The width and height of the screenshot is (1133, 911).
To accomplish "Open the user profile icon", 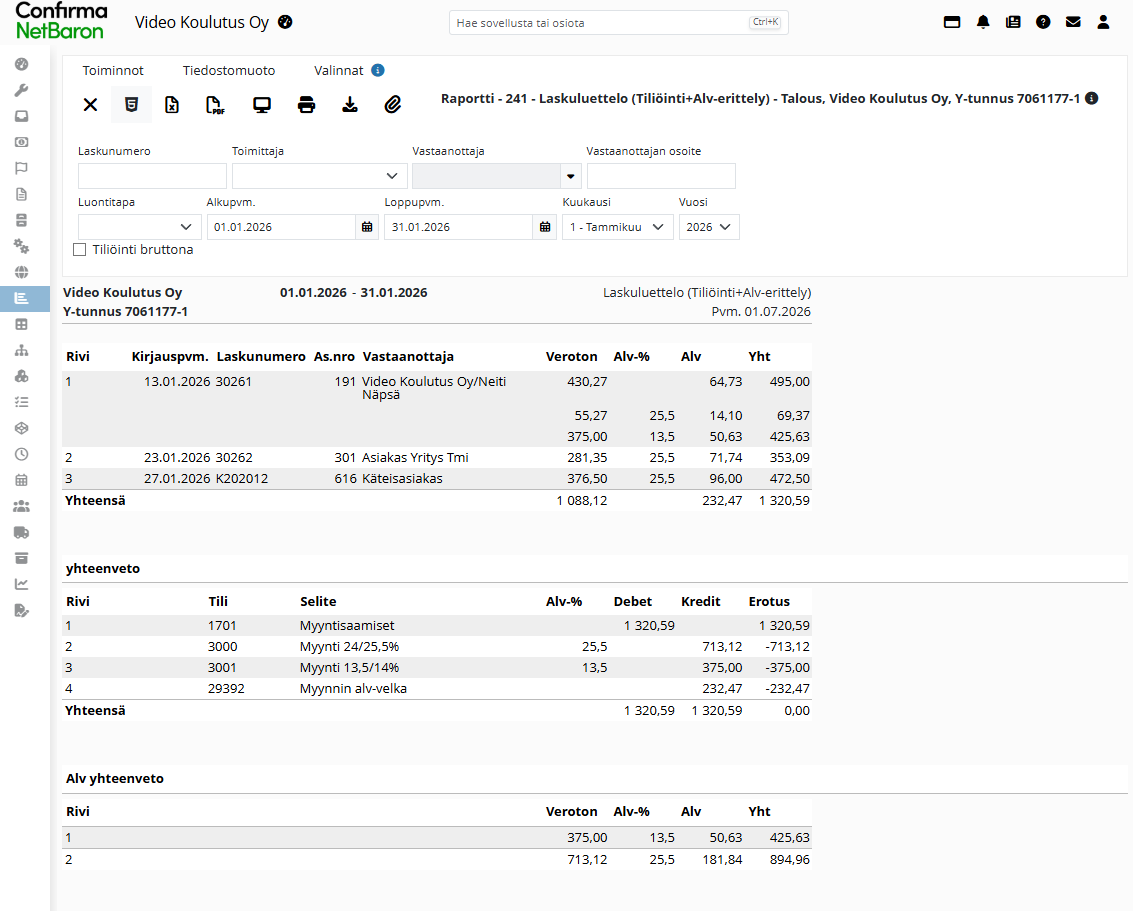I will click(1103, 22).
